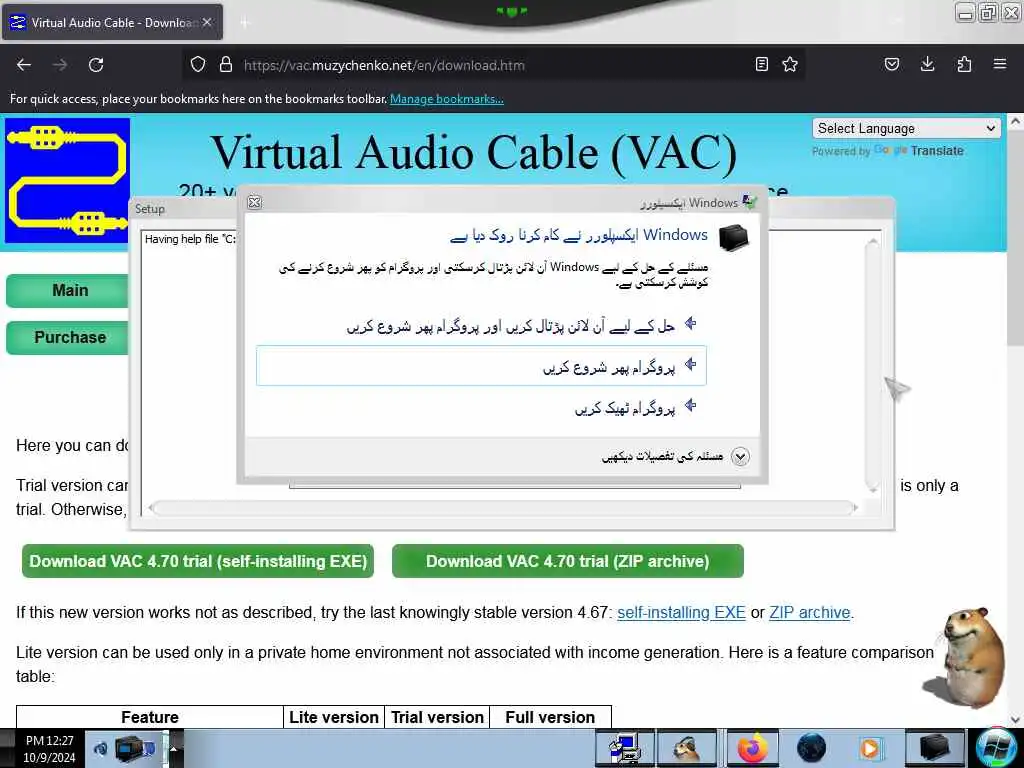Open the version 4.67 ZIP archive link

tap(810, 613)
